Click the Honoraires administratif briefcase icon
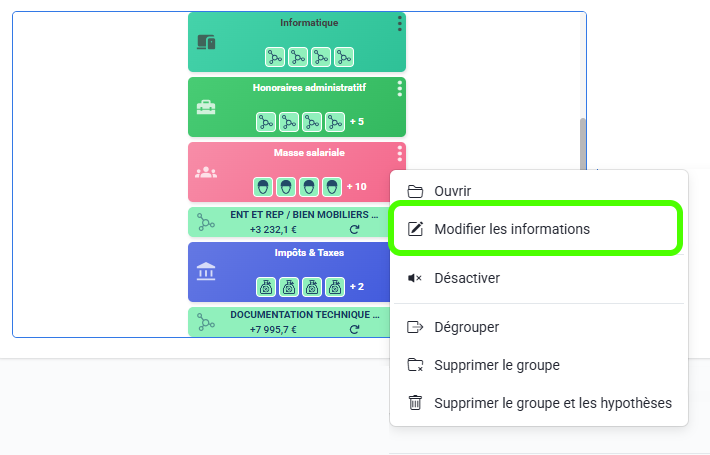 pyautogui.click(x=206, y=107)
